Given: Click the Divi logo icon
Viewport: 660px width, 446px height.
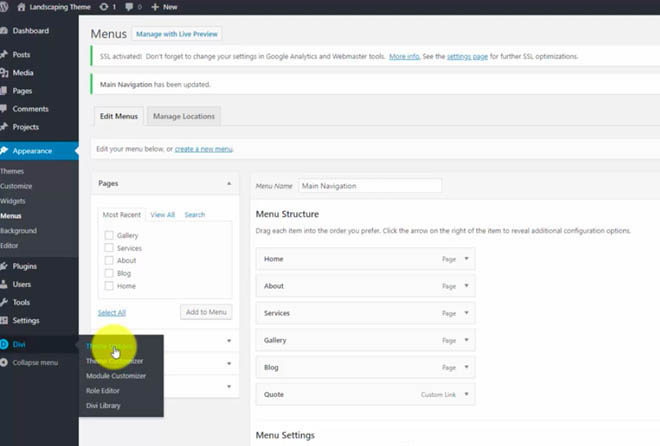Looking at the screenshot, I should (4, 344).
